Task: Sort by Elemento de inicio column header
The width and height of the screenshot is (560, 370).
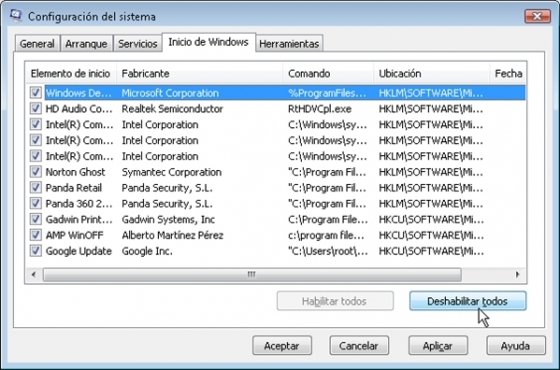Action: tap(70, 74)
